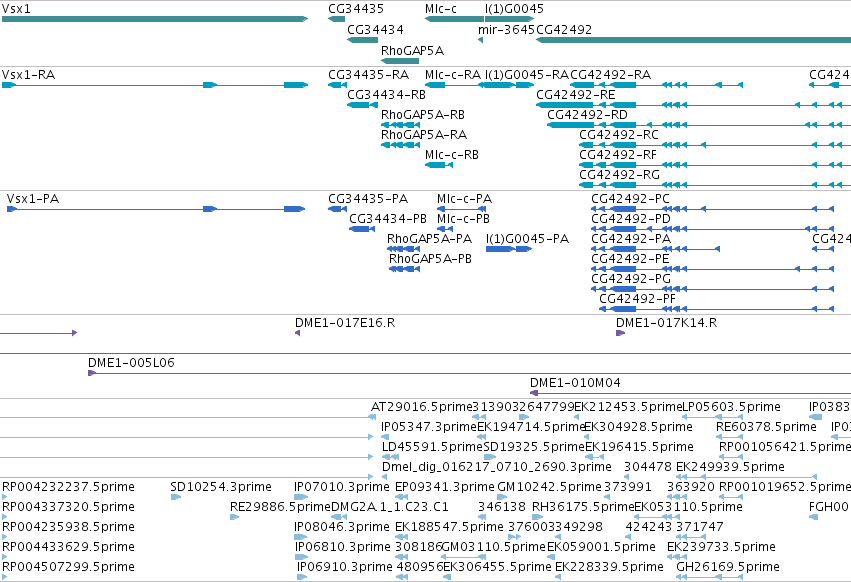Viewport: 851px width, 582px height.
Task: Select the EP09341.3prime EST
Action: [x=401, y=497]
